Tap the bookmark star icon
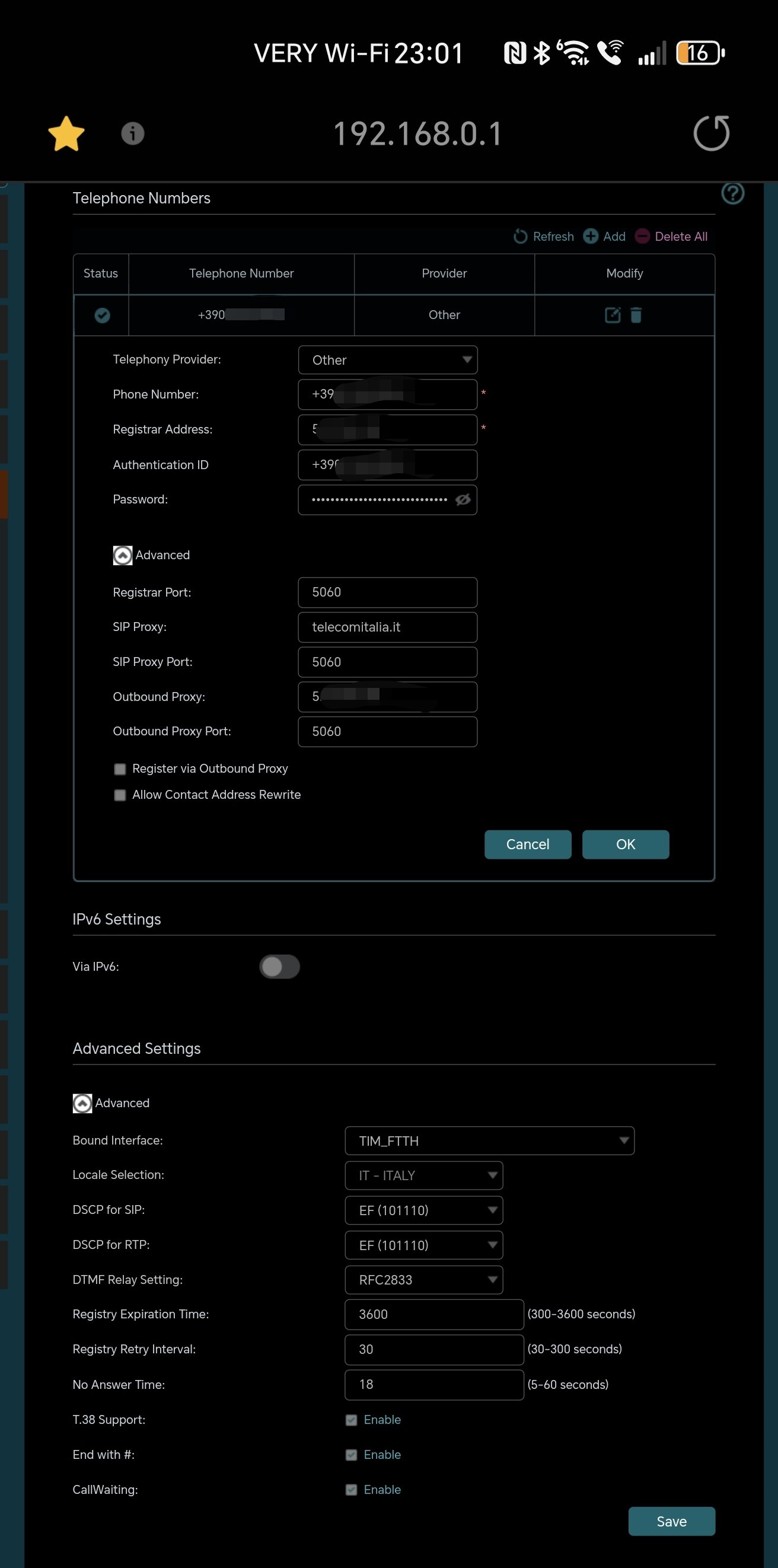 tap(66, 133)
